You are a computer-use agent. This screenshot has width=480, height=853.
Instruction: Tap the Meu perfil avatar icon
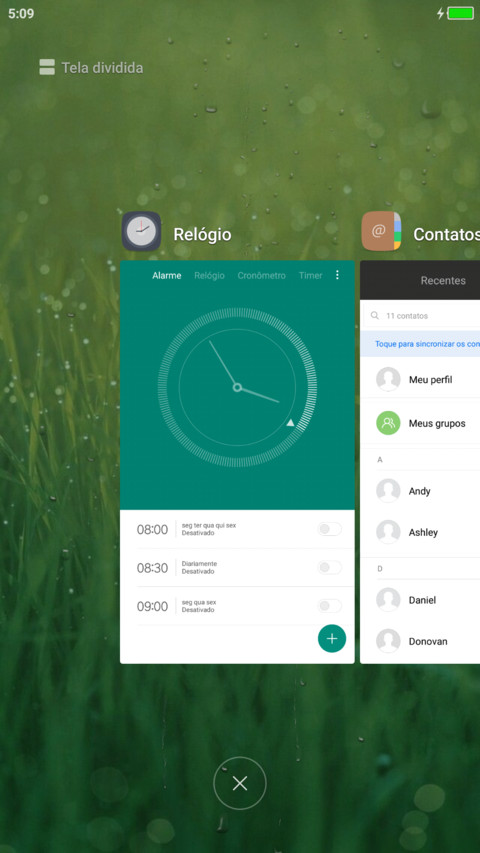[388, 379]
